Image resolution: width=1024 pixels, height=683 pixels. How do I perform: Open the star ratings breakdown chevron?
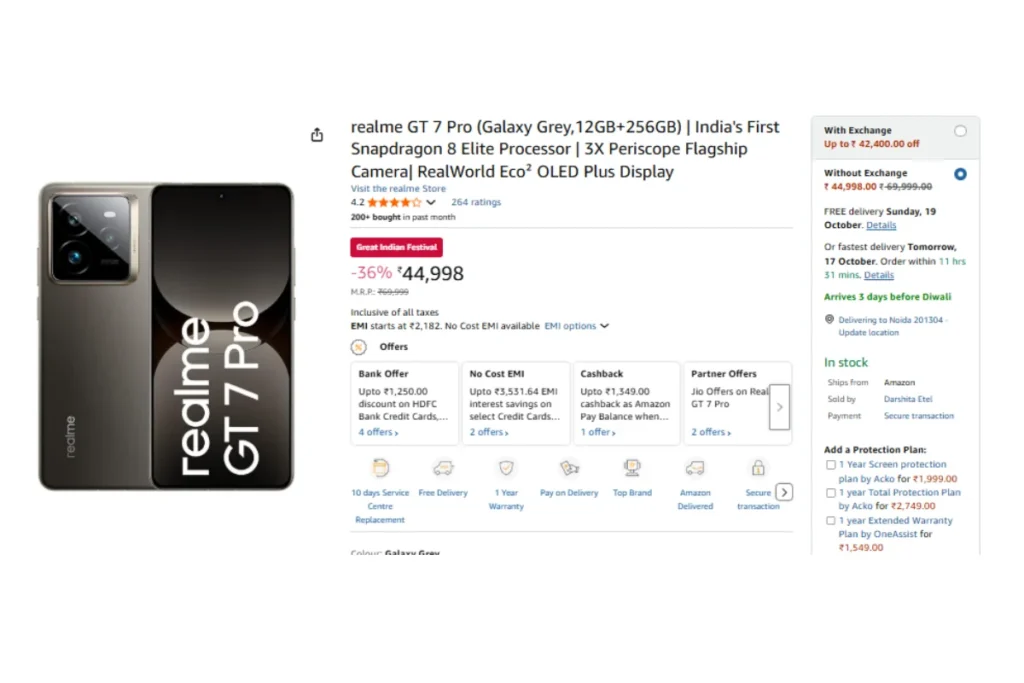pos(431,202)
